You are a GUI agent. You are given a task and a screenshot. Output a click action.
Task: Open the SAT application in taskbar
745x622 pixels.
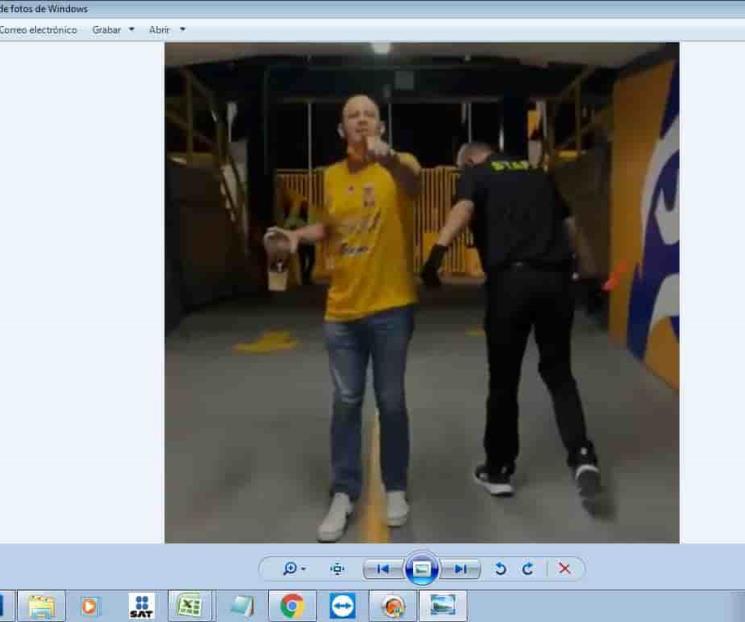(142, 606)
